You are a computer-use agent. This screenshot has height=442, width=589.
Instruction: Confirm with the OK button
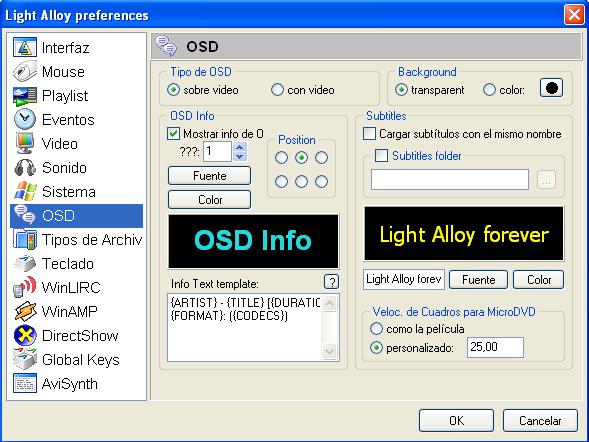[x=456, y=421]
